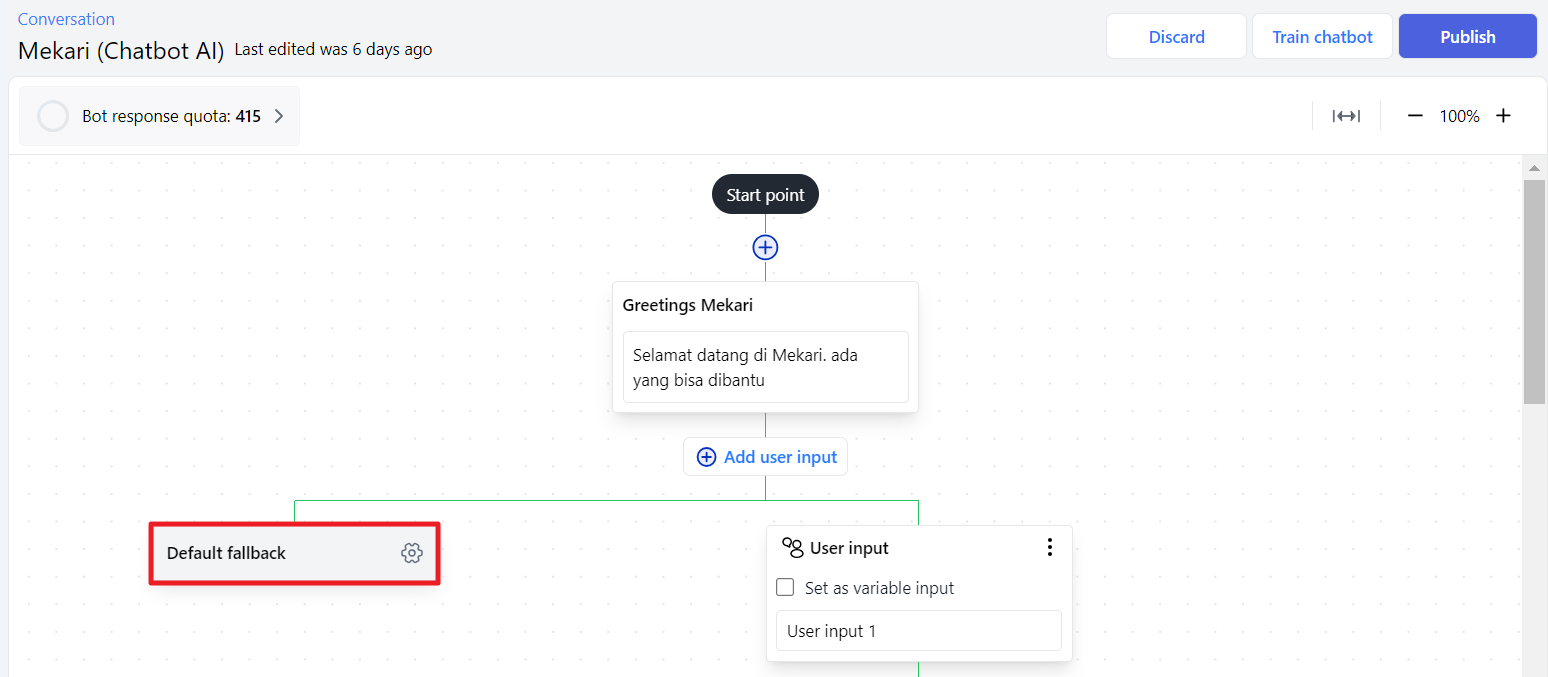Zoom in with the plus icon

tap(1503, 116)
